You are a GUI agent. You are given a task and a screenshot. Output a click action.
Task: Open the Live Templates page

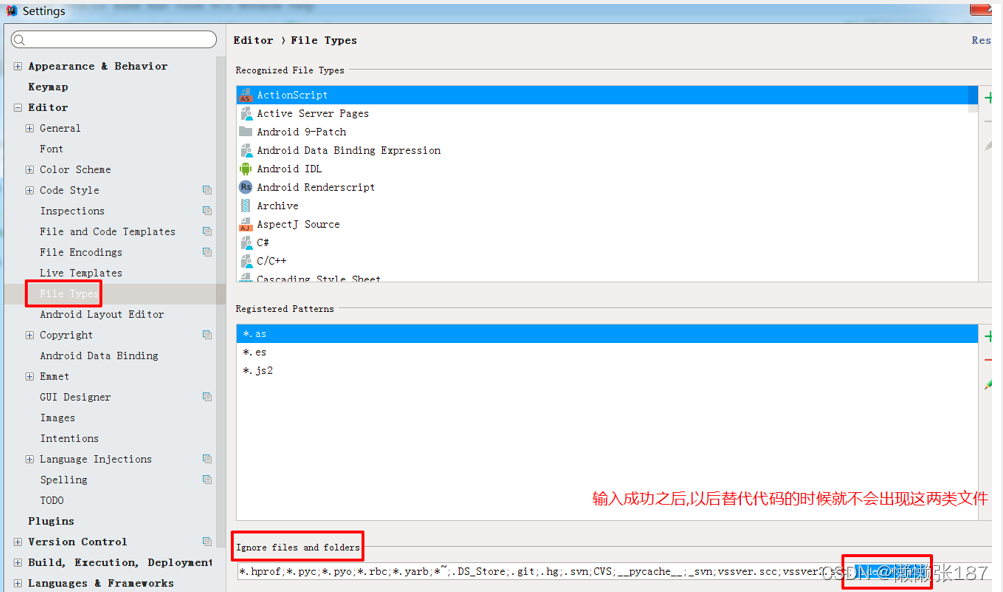(x=81, y=273)
